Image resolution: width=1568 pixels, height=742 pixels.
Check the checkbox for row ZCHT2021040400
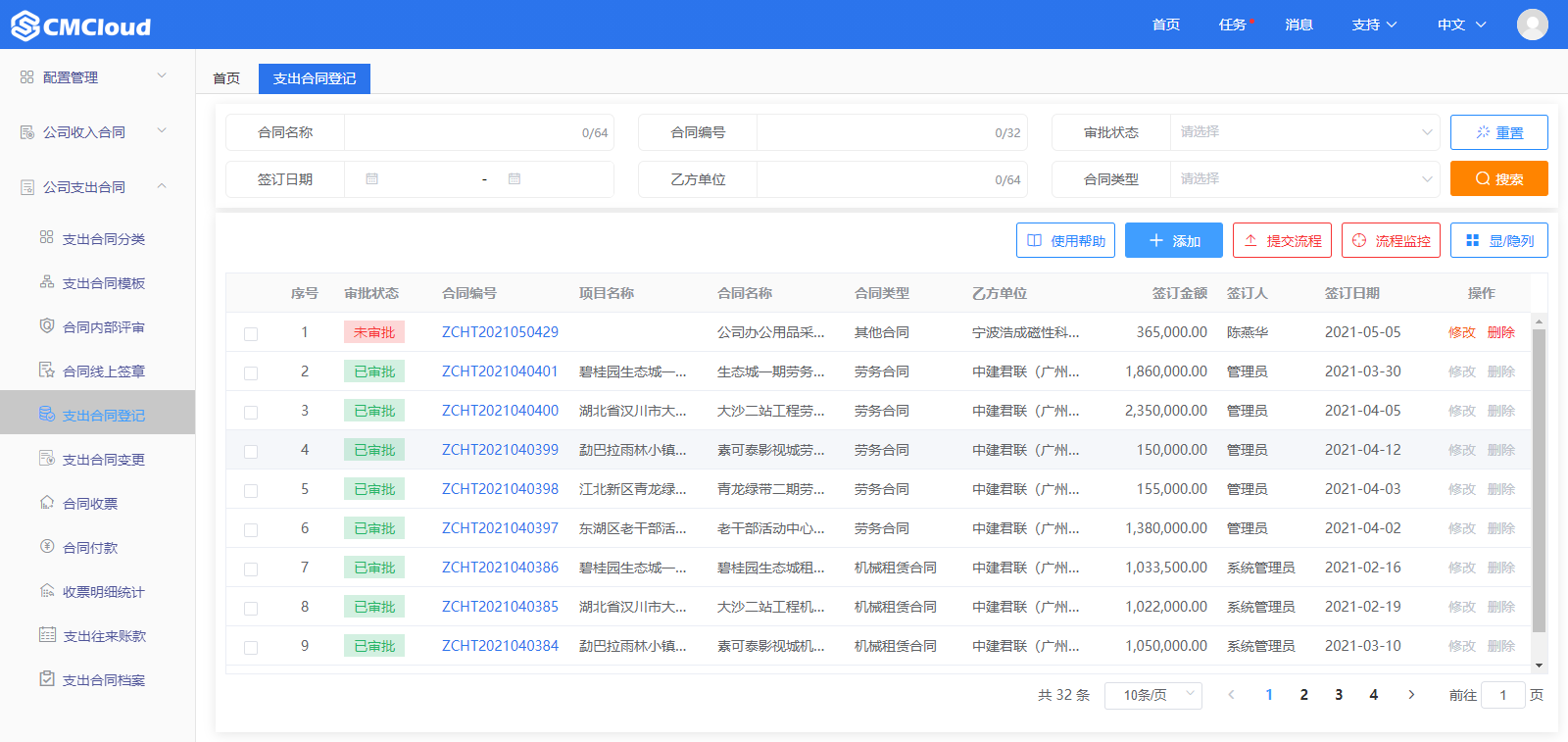[251, 413]
